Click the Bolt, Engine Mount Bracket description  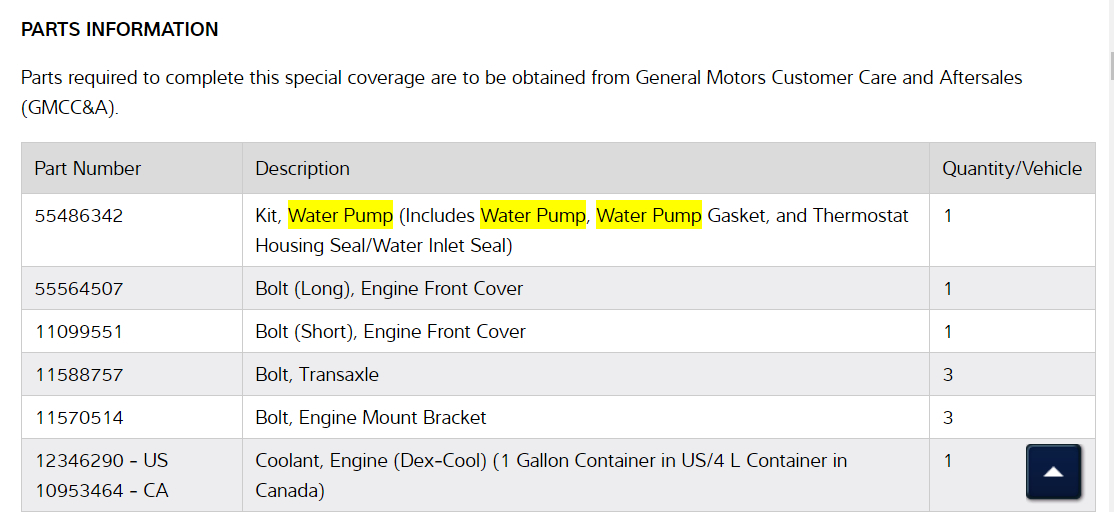click(371, 417)
